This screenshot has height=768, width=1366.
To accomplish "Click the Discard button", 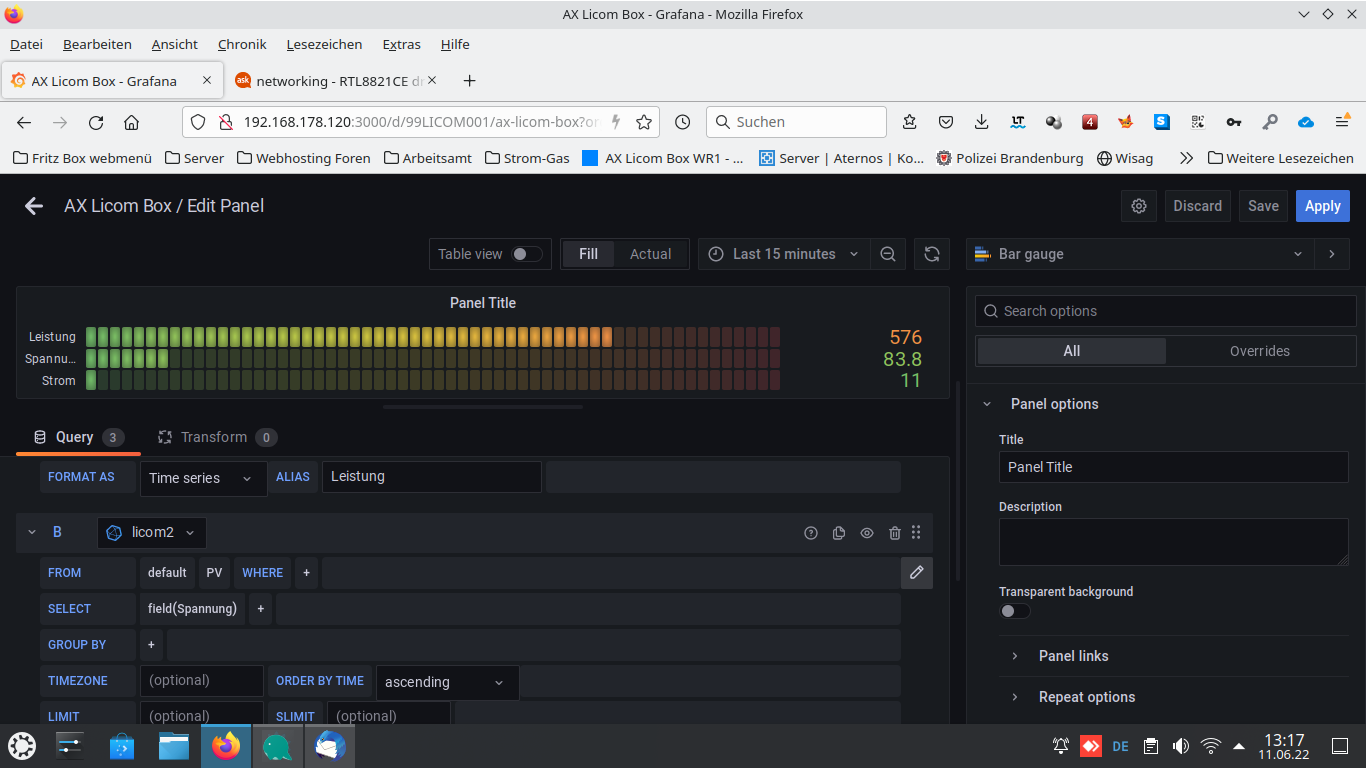I will 1197,206.
